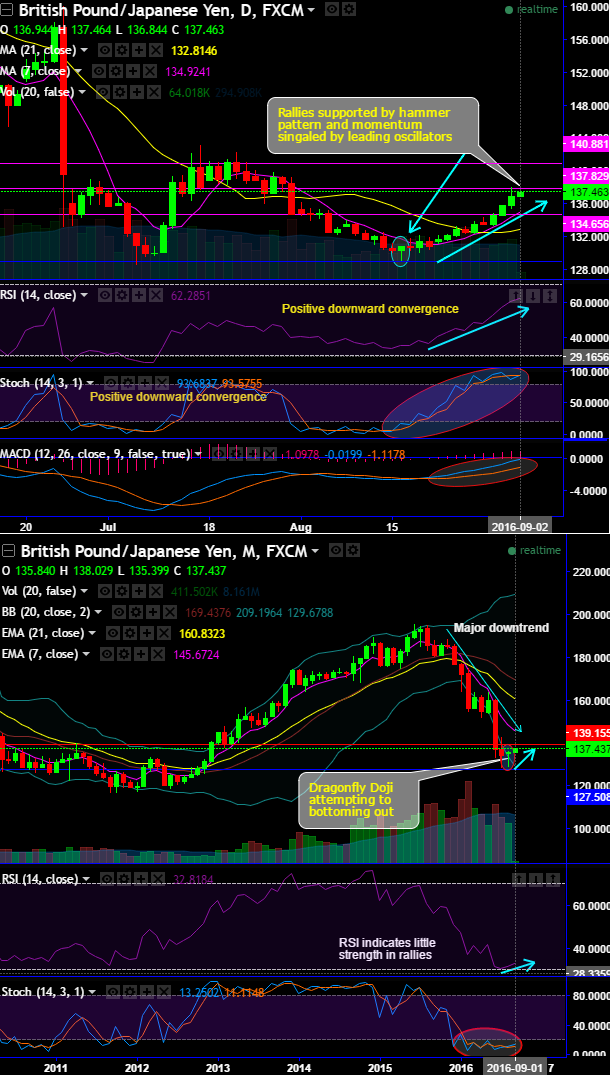
Task: Open dropdown arrow for daily Vol (20, false)
Action: [84, 92]
